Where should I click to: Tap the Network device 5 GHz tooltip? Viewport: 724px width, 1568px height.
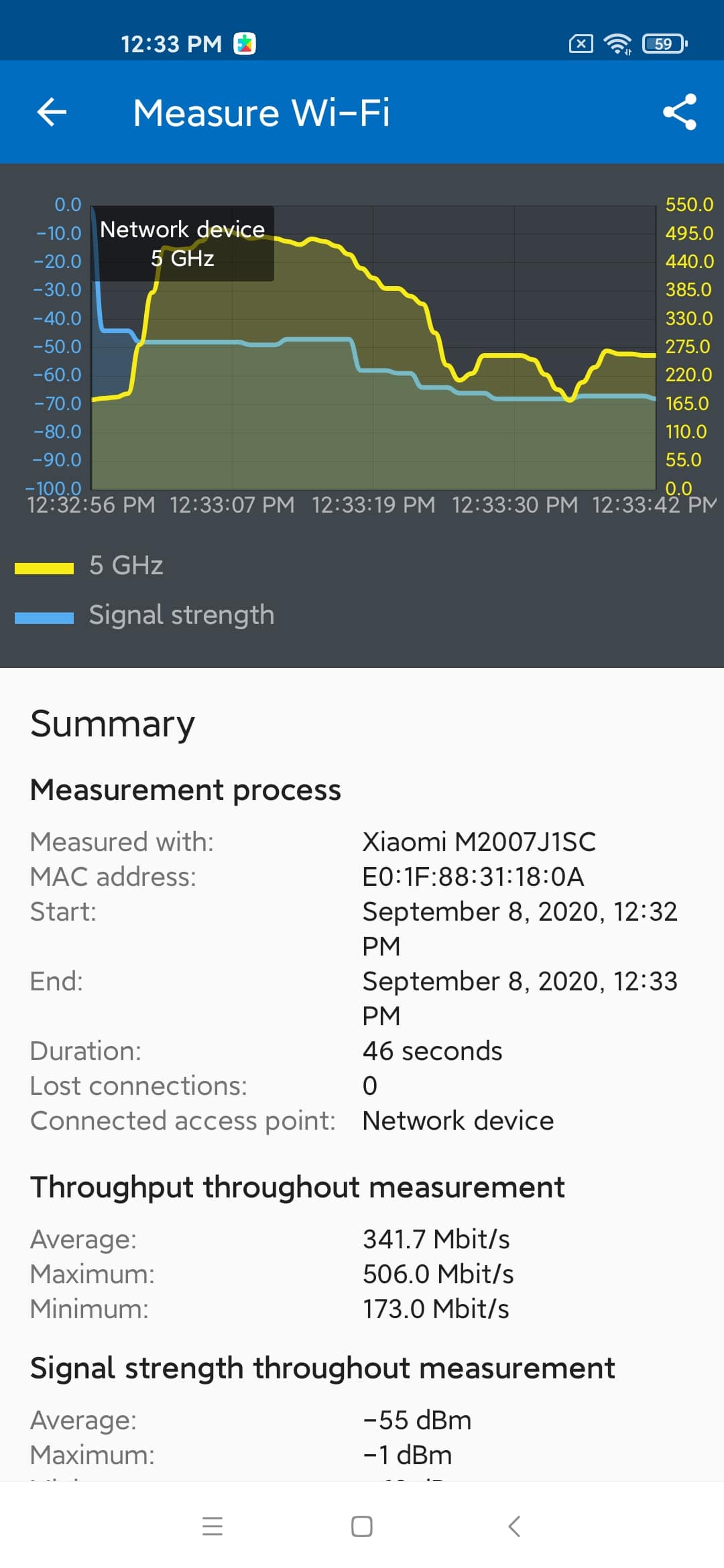(182, 243)
